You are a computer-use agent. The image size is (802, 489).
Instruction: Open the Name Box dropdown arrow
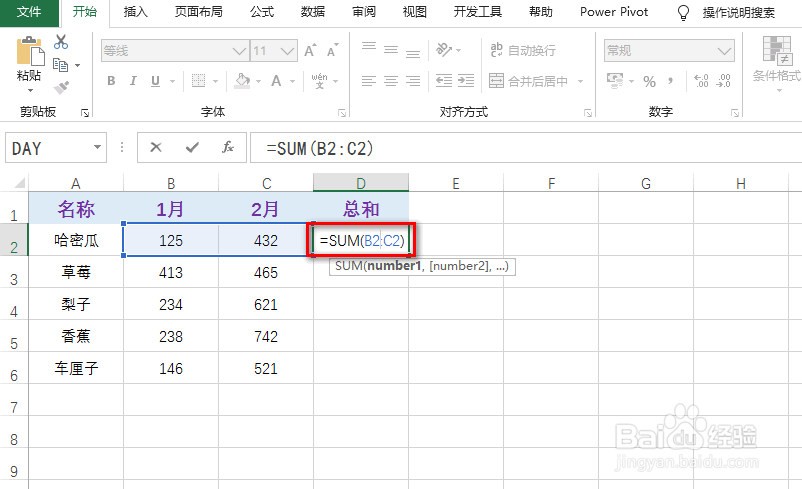point(97,147)
